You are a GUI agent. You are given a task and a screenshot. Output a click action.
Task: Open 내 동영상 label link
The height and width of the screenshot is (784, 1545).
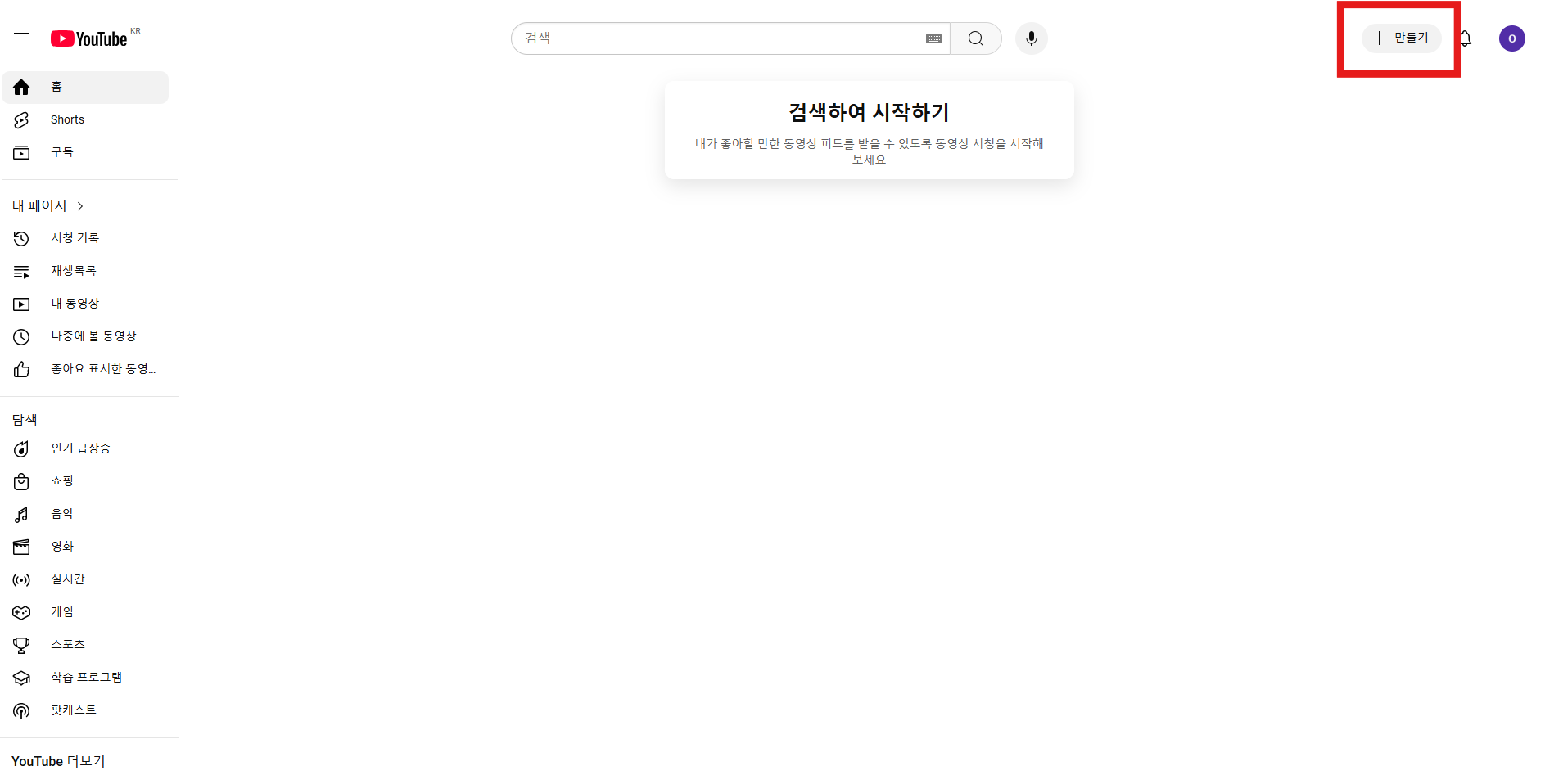pos(75,304)
